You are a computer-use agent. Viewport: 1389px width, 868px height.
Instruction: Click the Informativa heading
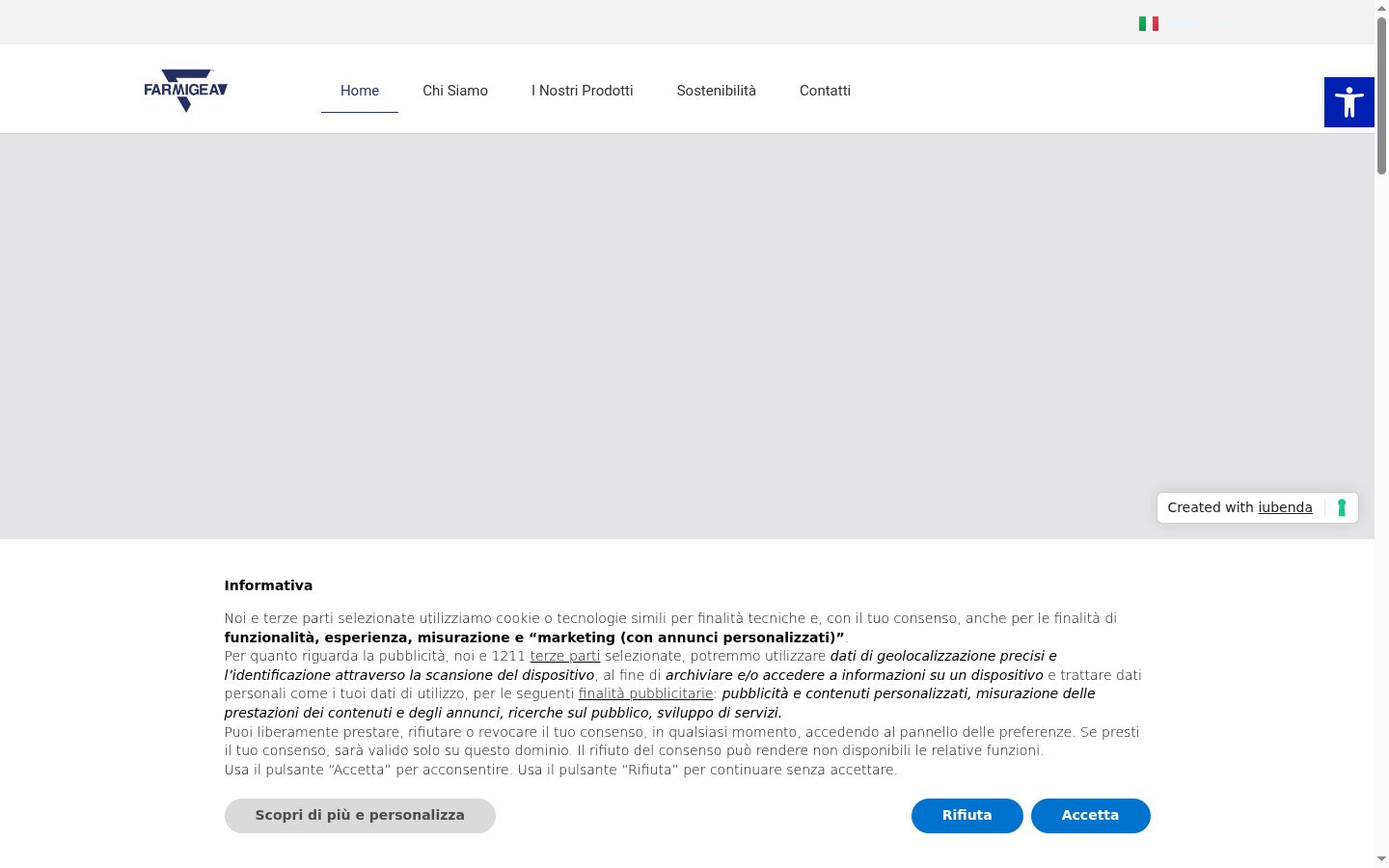[x=268, y=585]
